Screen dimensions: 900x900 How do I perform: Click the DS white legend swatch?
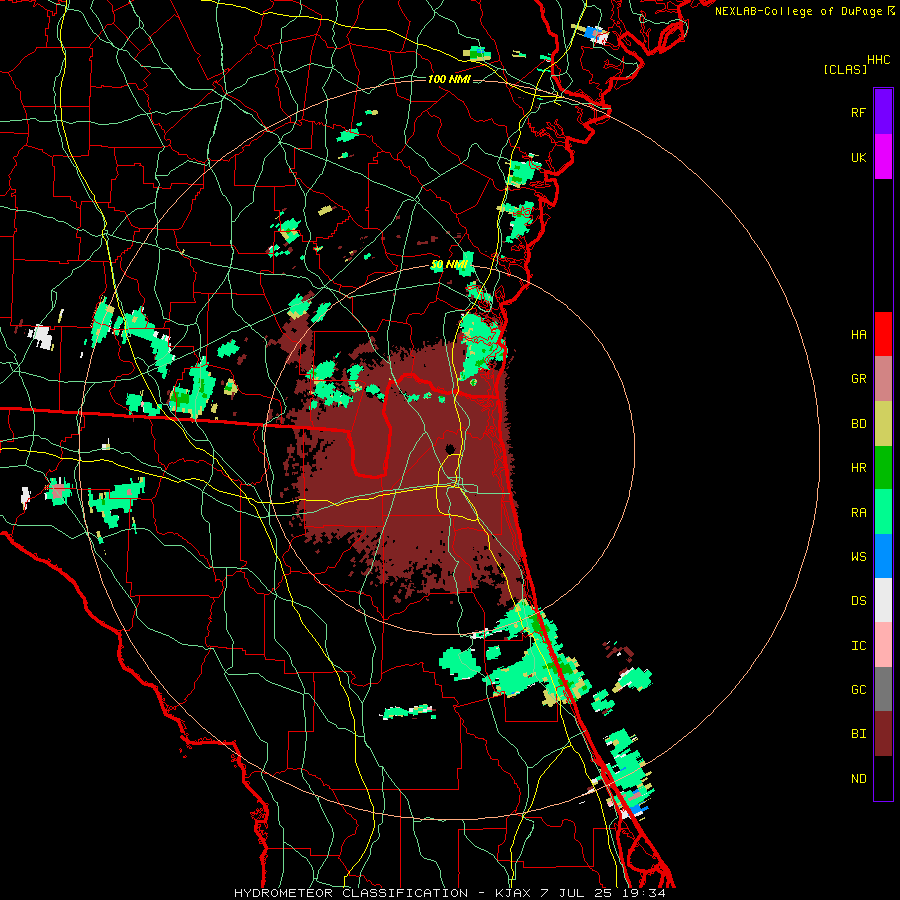click(883, 600)
